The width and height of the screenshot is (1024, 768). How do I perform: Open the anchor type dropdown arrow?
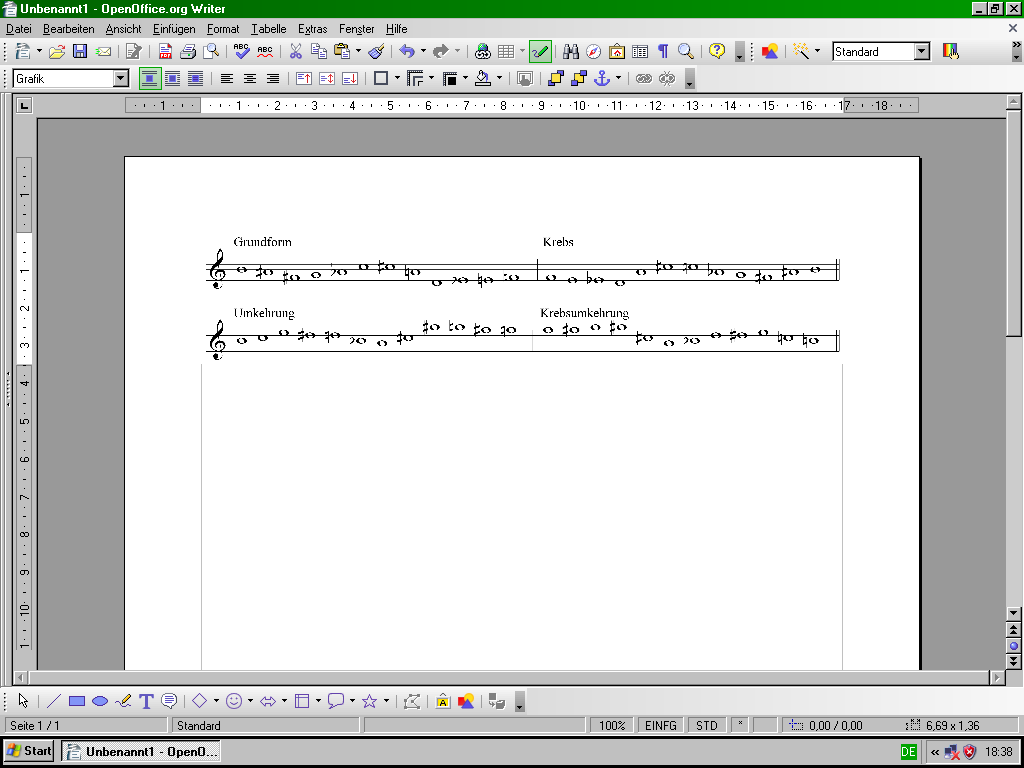coord(618,79)
